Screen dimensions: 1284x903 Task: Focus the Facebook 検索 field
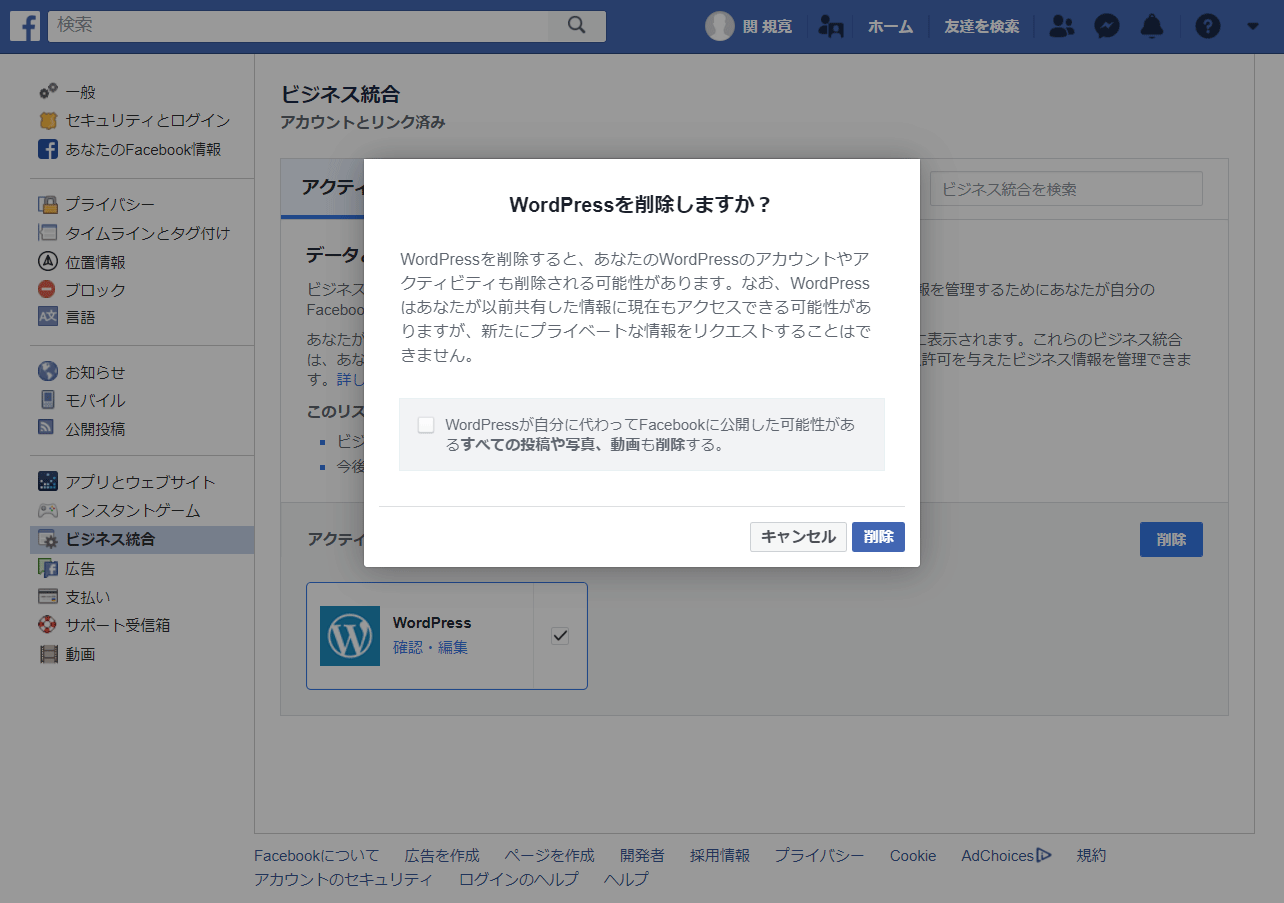(298, 26)
